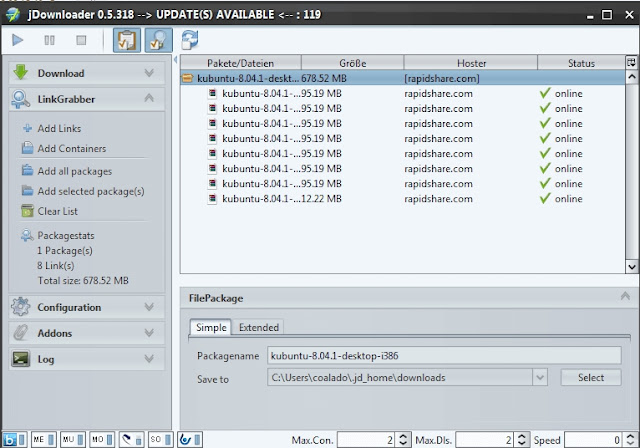Click Add Links in LinkGrabber
The height and width of the screenshot is (448, 640).
pyautogui.click(x=59, y=128)
